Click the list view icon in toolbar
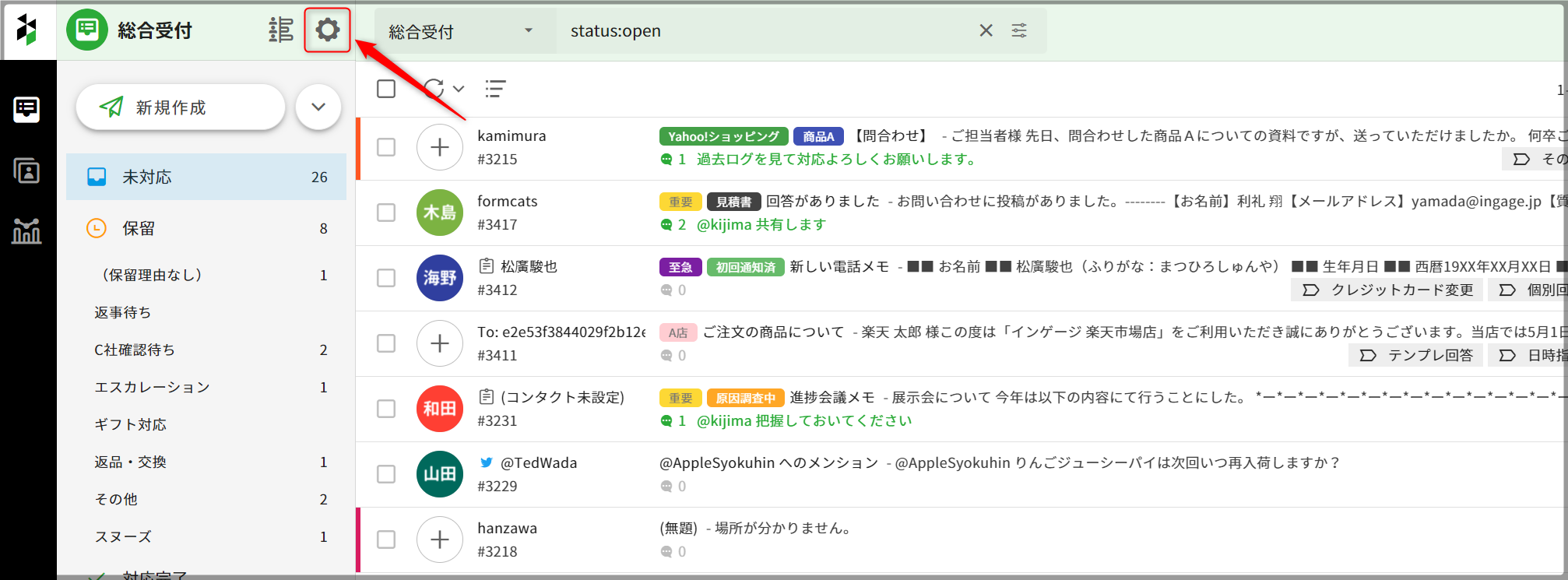The image size is (1568, 580). pyautogui.click(x=495, y=89)
